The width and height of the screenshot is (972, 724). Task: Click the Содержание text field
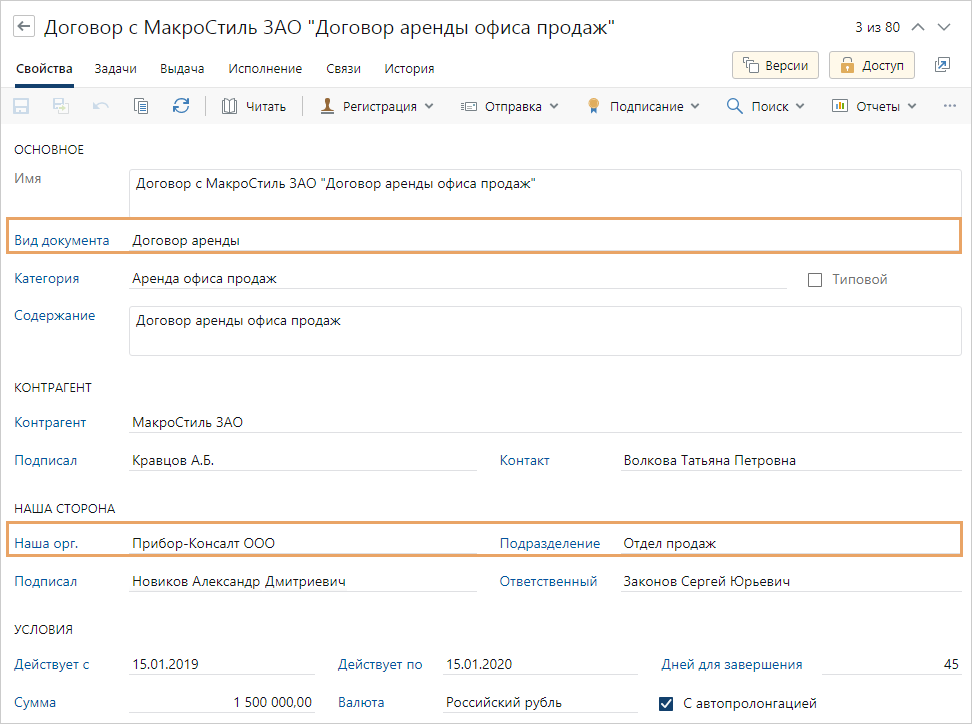[x=545, y=330]
